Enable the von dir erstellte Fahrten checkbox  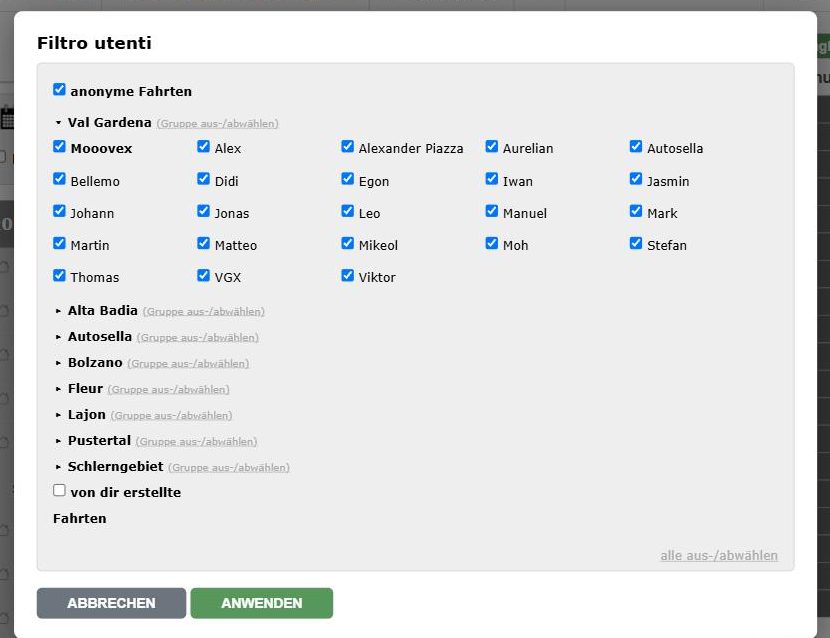click(x=59, y=491)
